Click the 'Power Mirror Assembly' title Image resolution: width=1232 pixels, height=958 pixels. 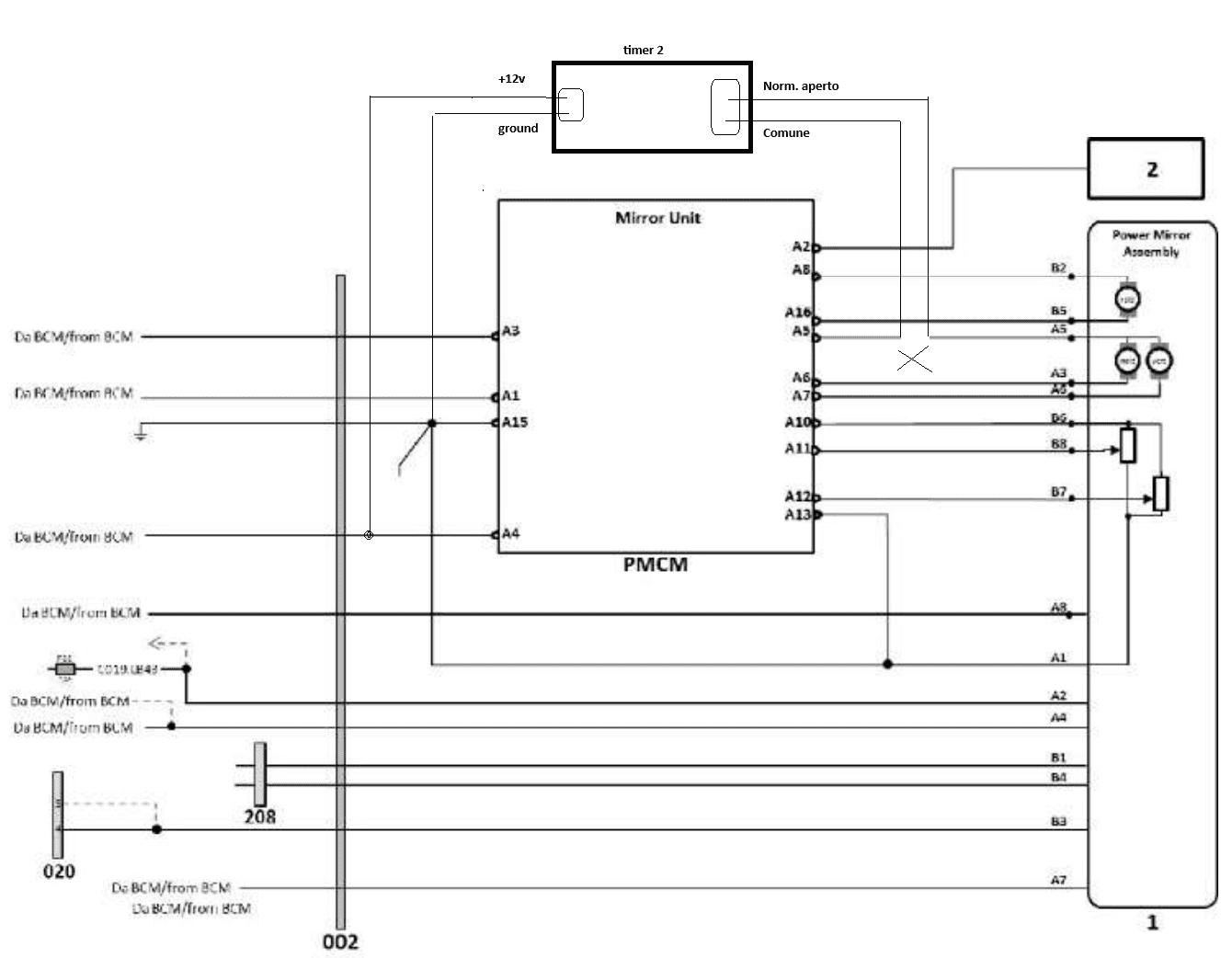1151,243
